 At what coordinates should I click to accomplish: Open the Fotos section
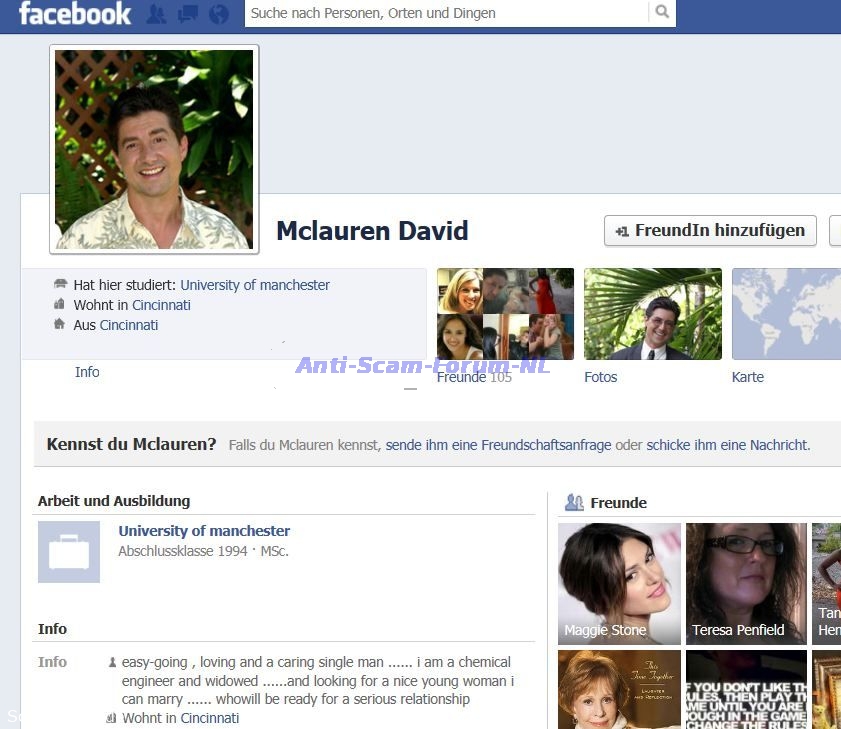point(652,314)
